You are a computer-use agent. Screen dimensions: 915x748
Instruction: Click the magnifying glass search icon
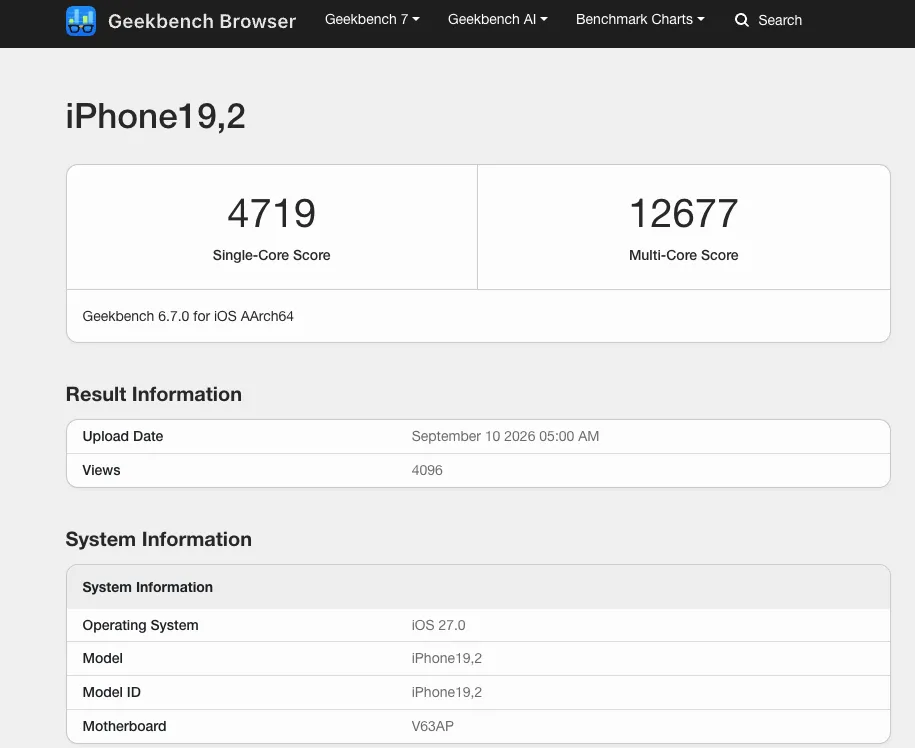[742, 20]
